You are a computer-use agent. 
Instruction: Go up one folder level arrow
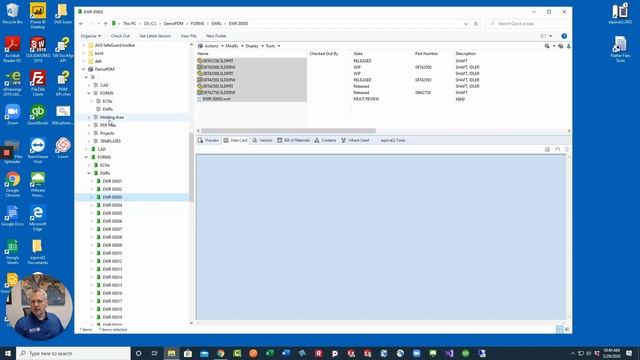coord(105,24)
